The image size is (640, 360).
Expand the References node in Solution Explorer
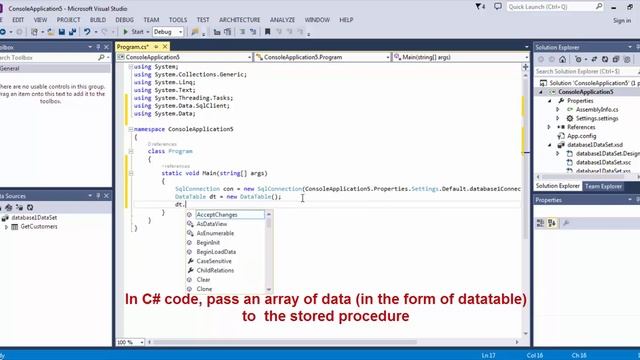pyautogui.click(x=549, y=127)
